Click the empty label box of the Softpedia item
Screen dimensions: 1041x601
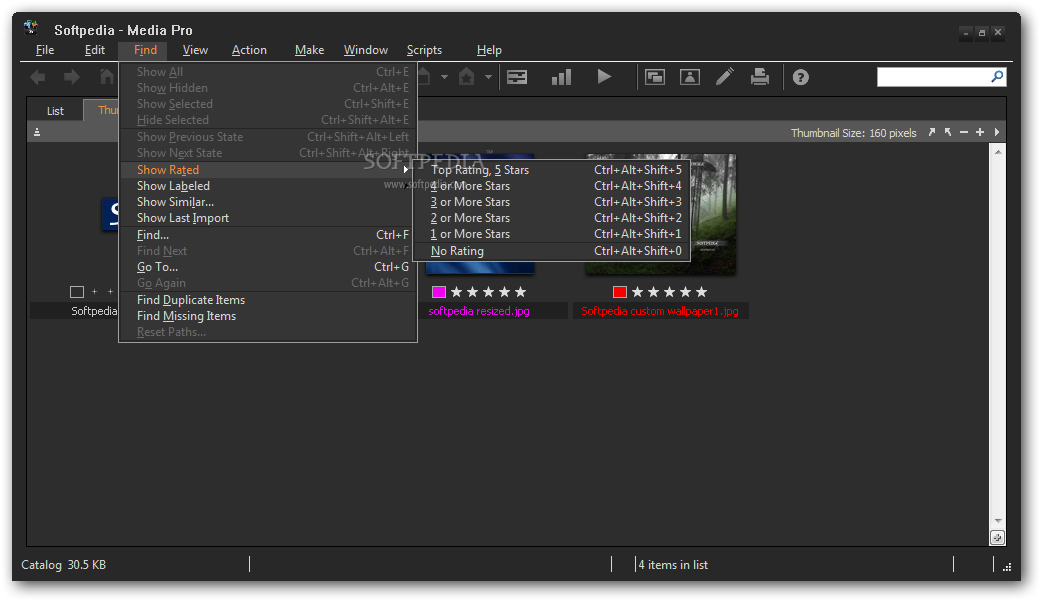(x=77, y=292)
